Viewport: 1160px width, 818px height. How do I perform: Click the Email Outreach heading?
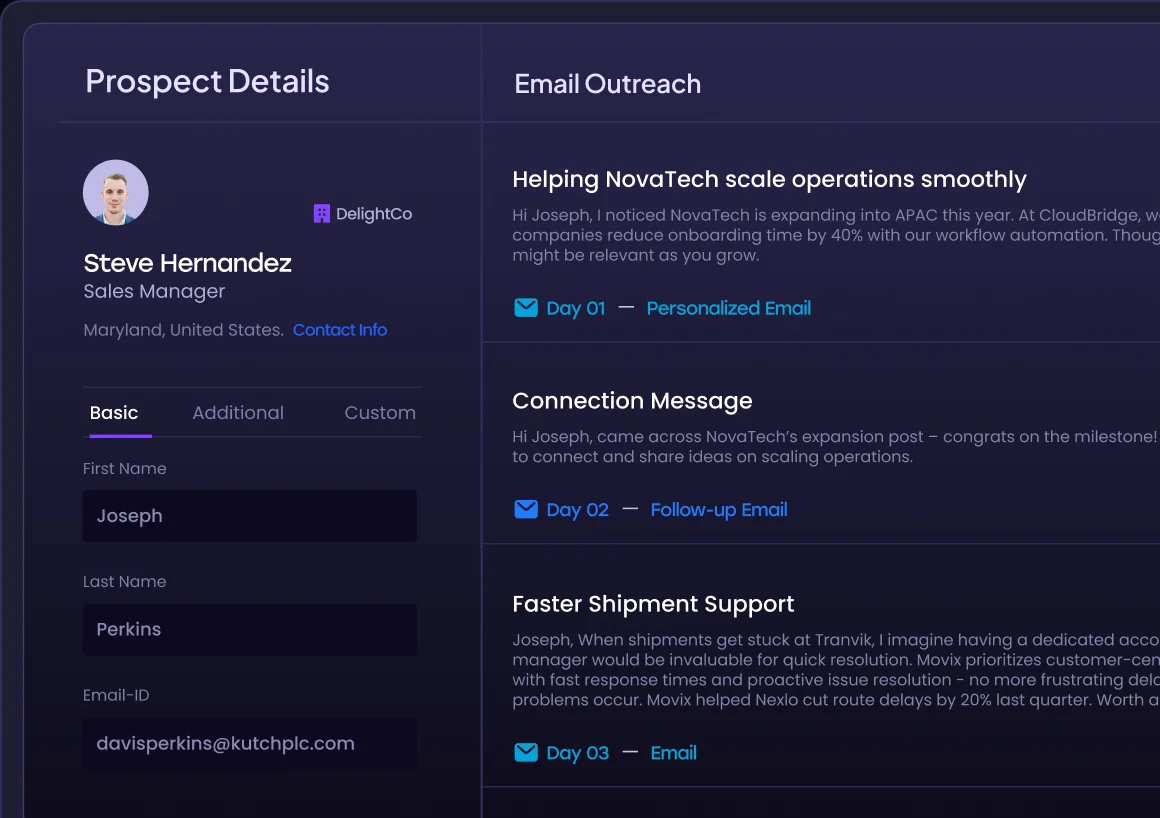pyautogui.click(x=607, y=84)
